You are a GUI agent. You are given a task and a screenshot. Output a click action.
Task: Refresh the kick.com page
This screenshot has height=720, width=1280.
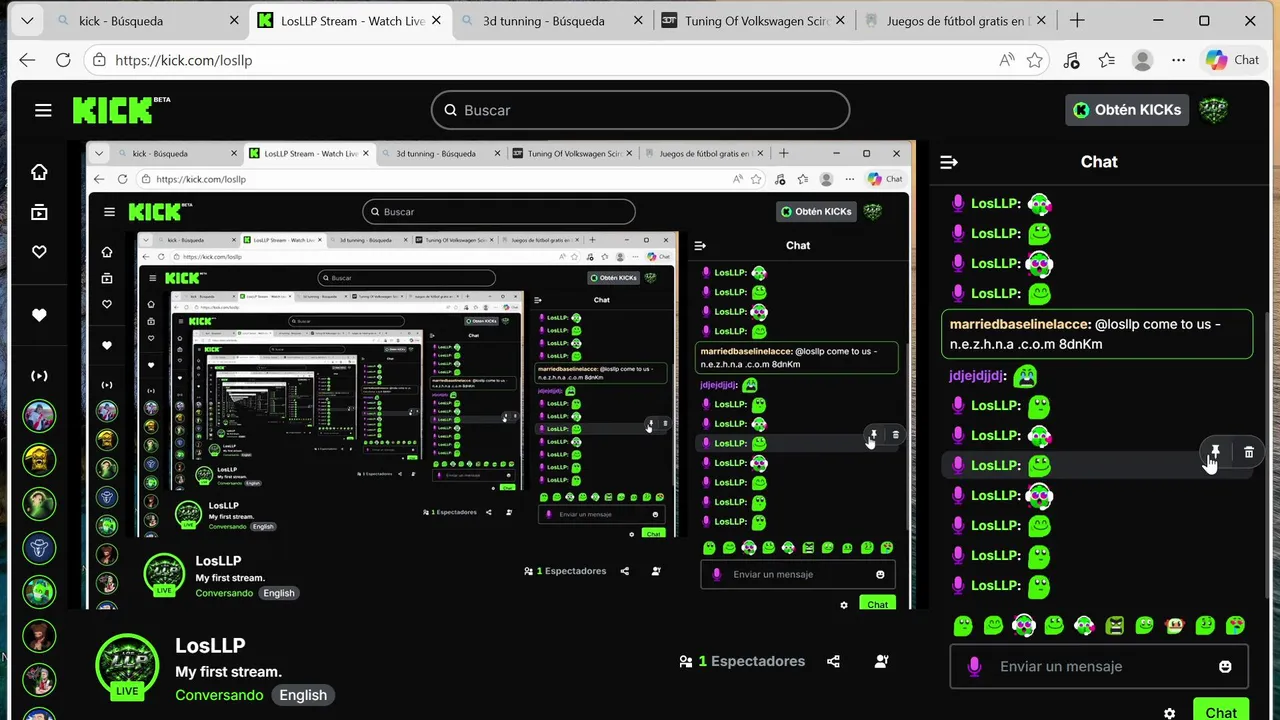tap(63, 60)
